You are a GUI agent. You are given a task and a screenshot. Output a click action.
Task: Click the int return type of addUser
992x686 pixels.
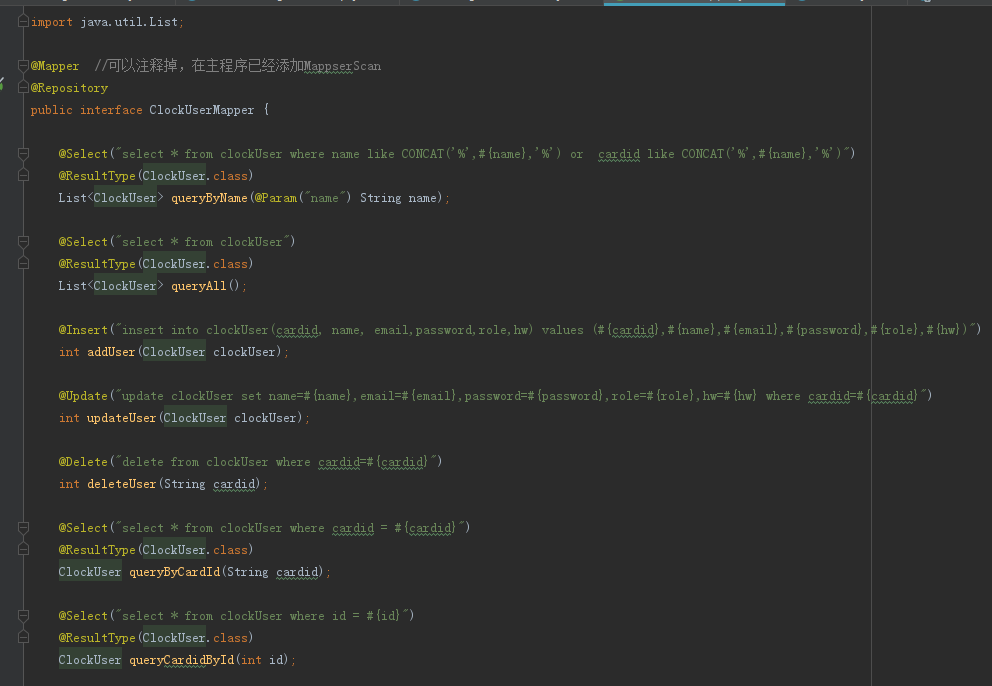69,352
